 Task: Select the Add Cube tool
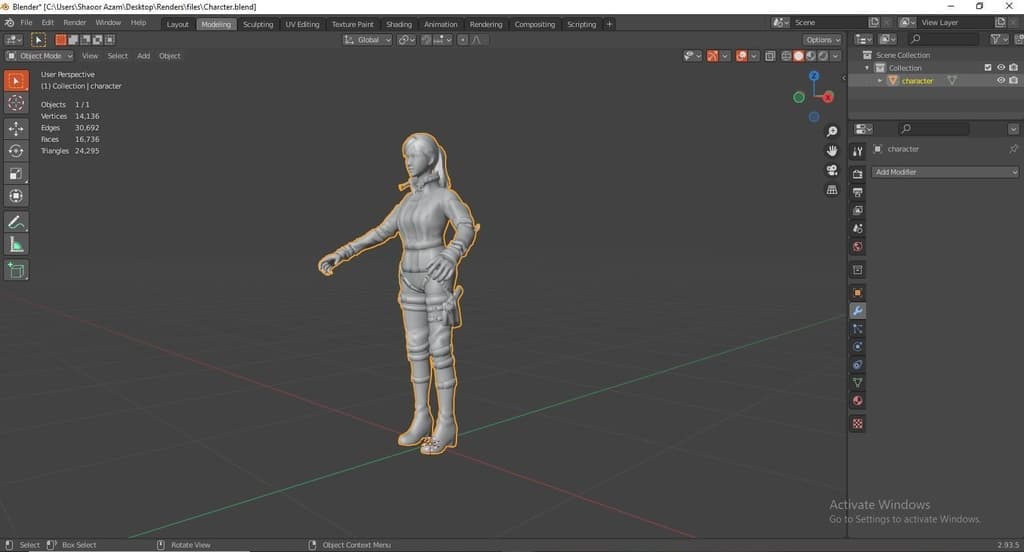(x=16, y=270)
